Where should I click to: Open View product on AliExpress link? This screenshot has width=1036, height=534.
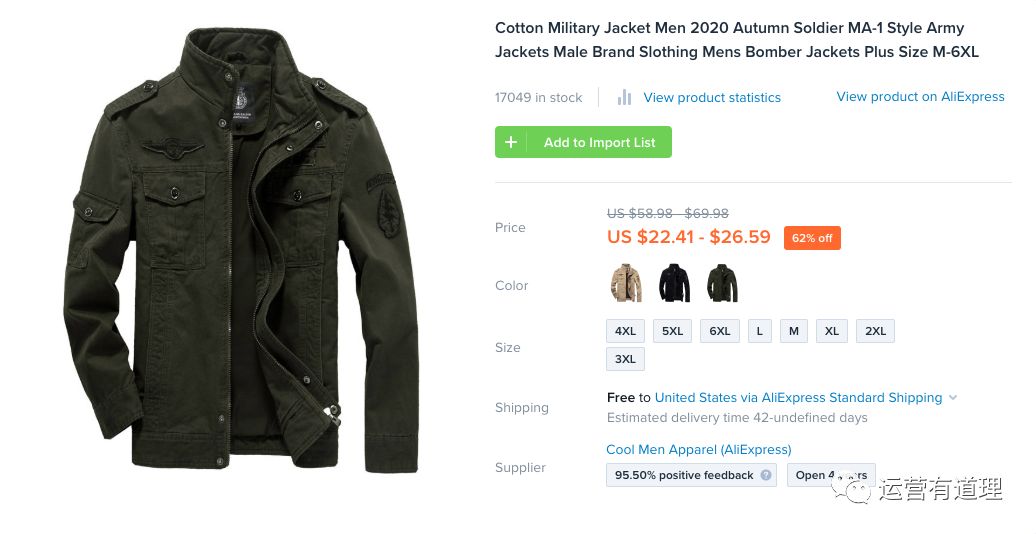(x=920, y=96)
